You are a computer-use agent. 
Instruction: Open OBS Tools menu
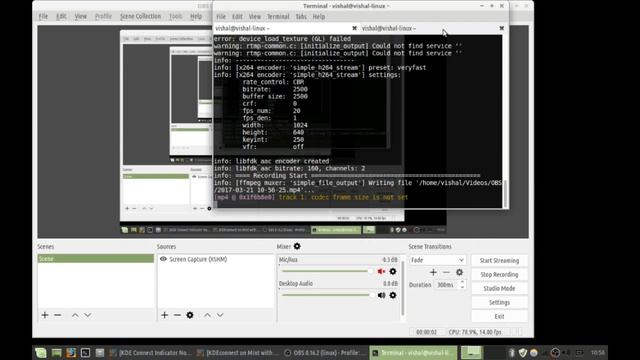pos(176,16)
